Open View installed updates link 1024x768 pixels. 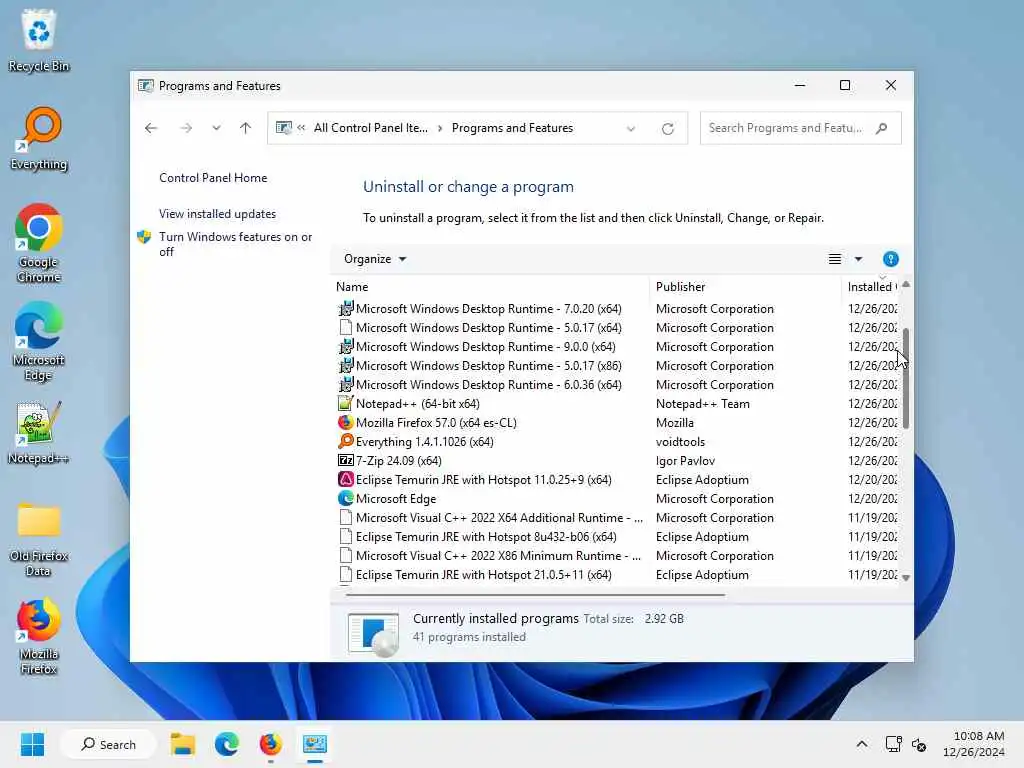[217, 214]
